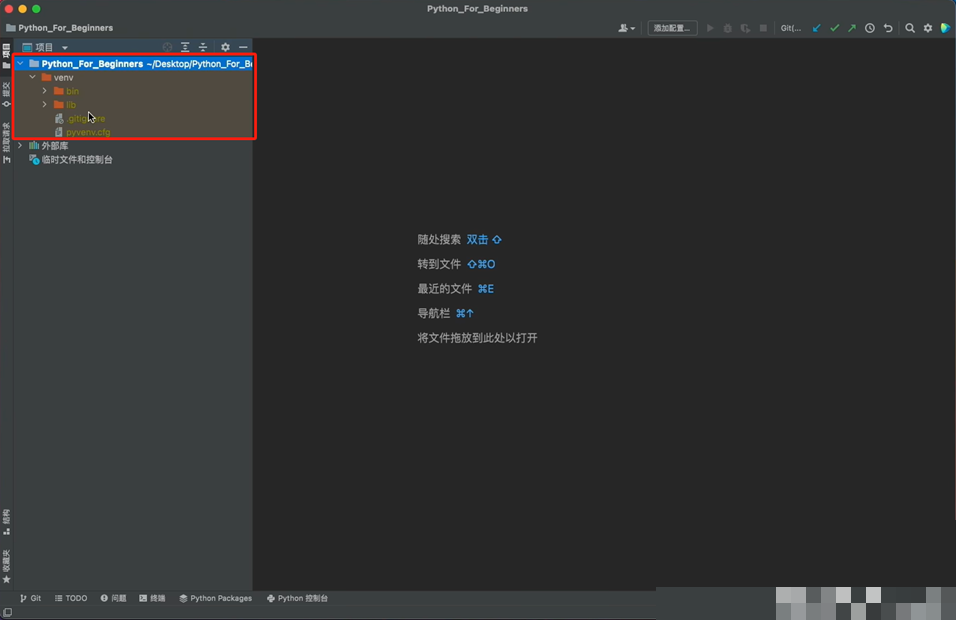The height and width of the screenshot is (620, 956).
Task: Click the rollback undo arrow icon
Action: tap(888, 28)
